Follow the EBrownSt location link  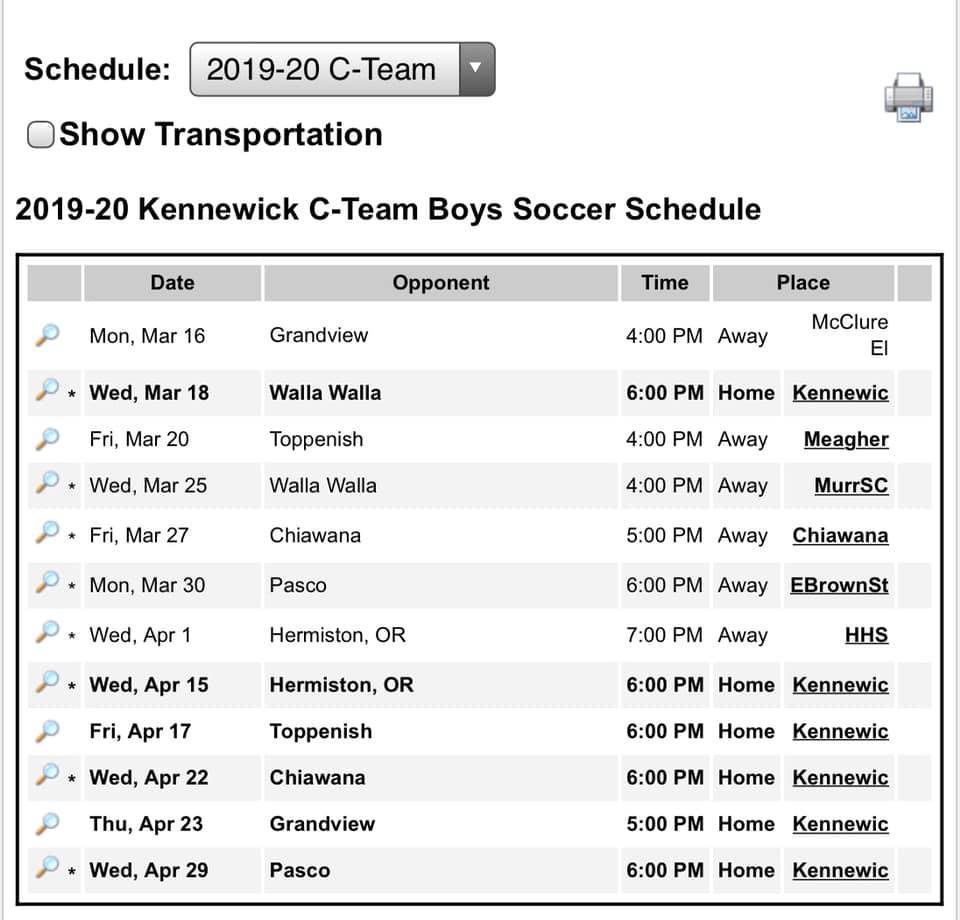pyautogui.click(x=839, y=585)
